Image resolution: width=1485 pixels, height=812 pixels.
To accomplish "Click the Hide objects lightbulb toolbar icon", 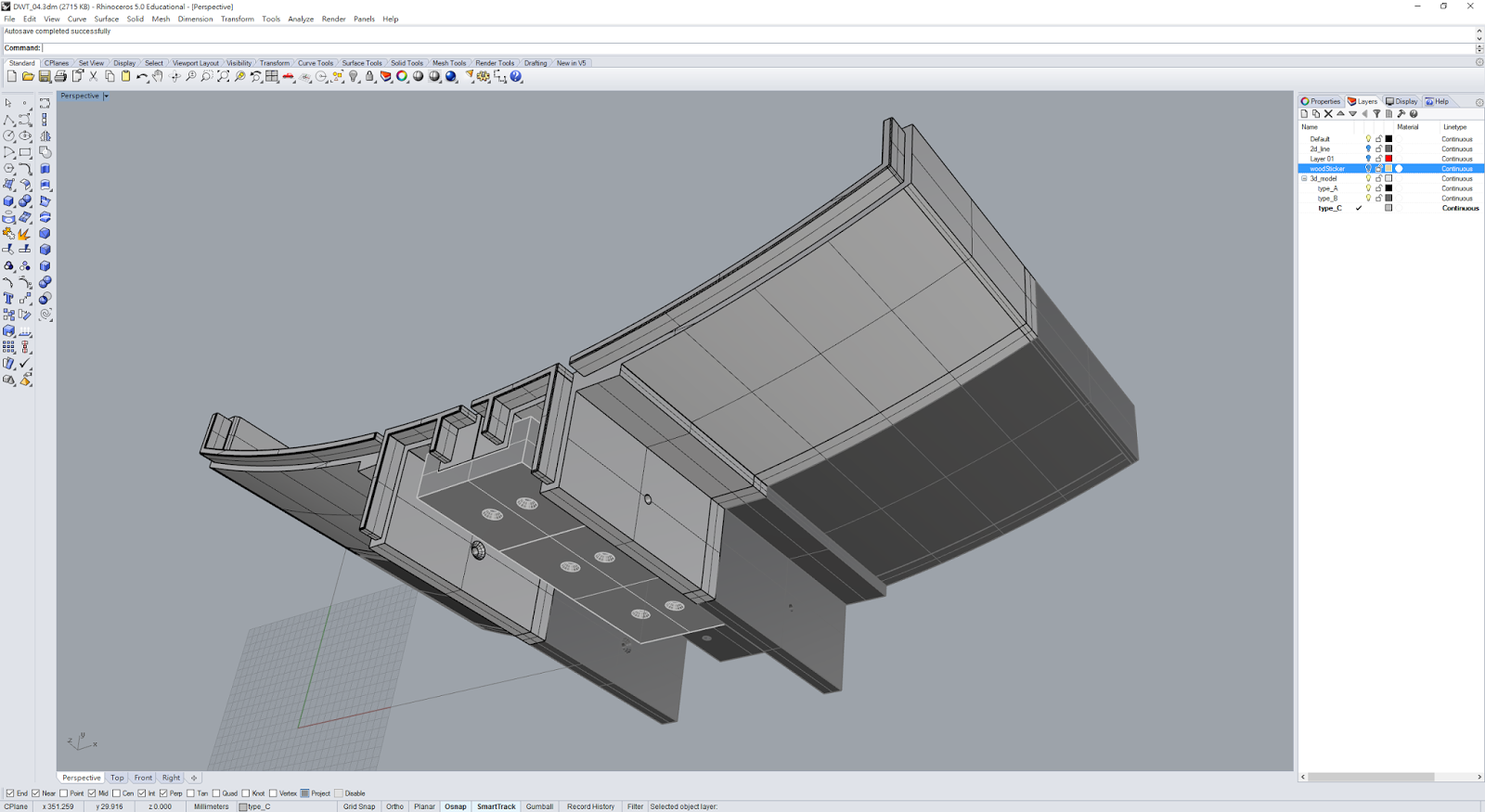I will coord(354,77).
